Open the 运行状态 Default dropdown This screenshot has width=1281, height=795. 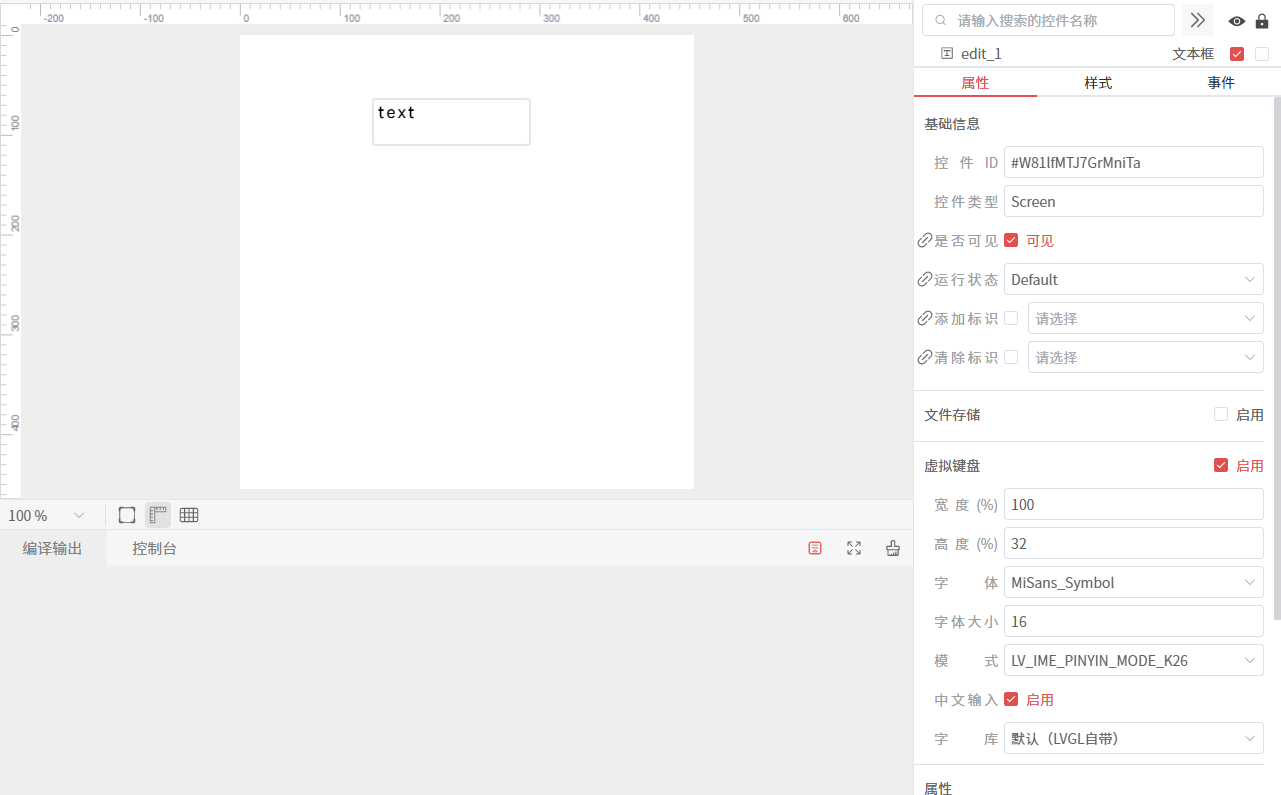click(x=1133, y=280)
